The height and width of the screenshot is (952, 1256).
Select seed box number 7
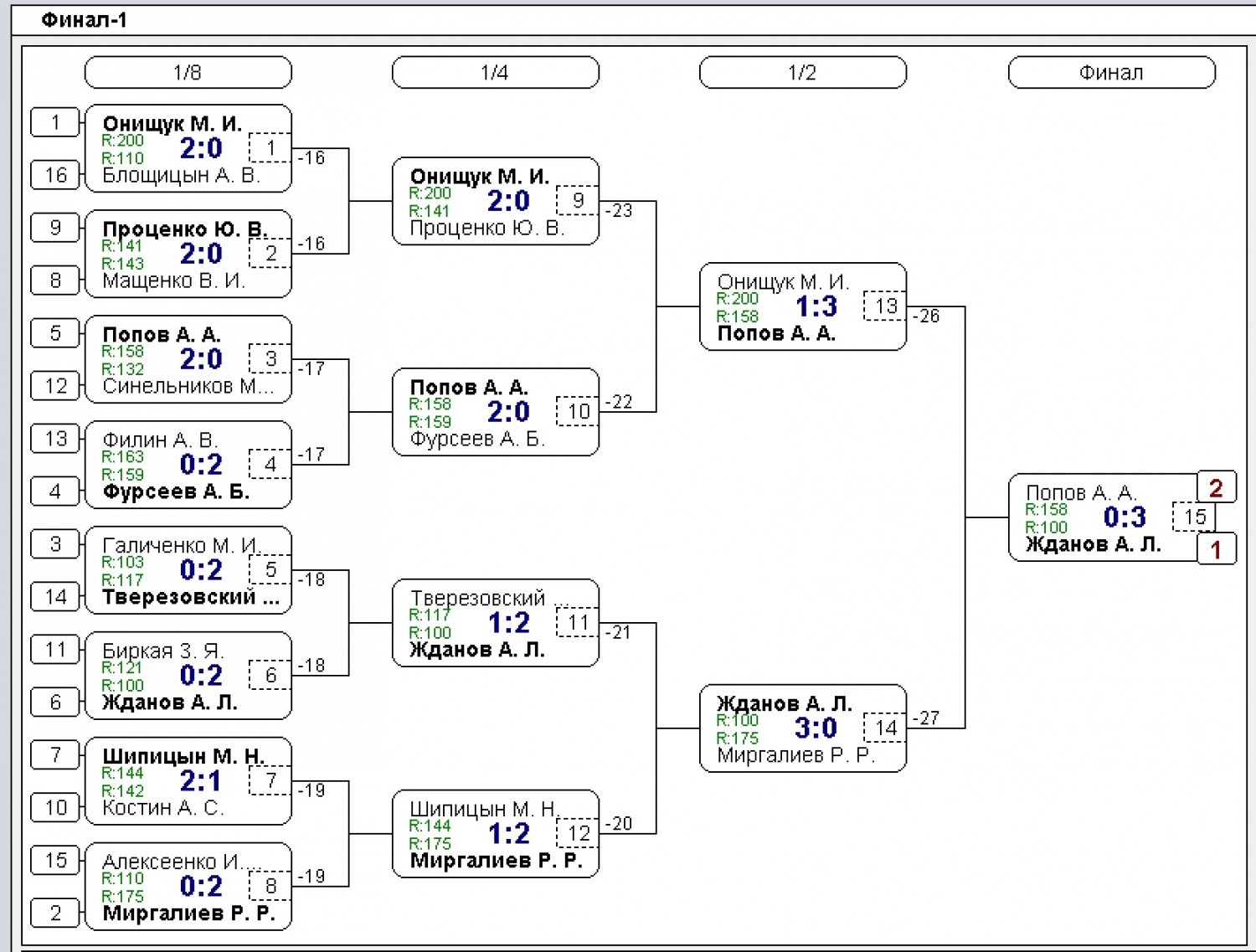pos(55,755)
